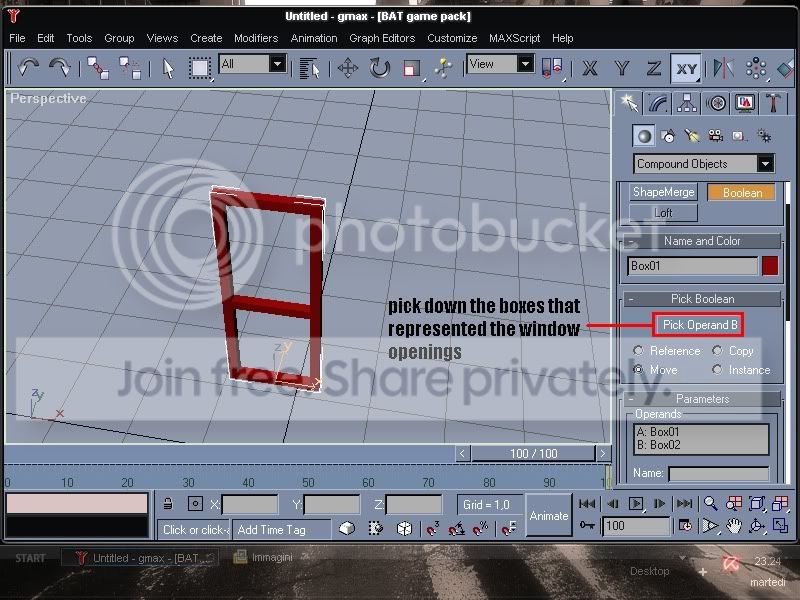The height and width of the screenshot is (600, 800).
Task: Click the Loft button
Action: [663, 213]
